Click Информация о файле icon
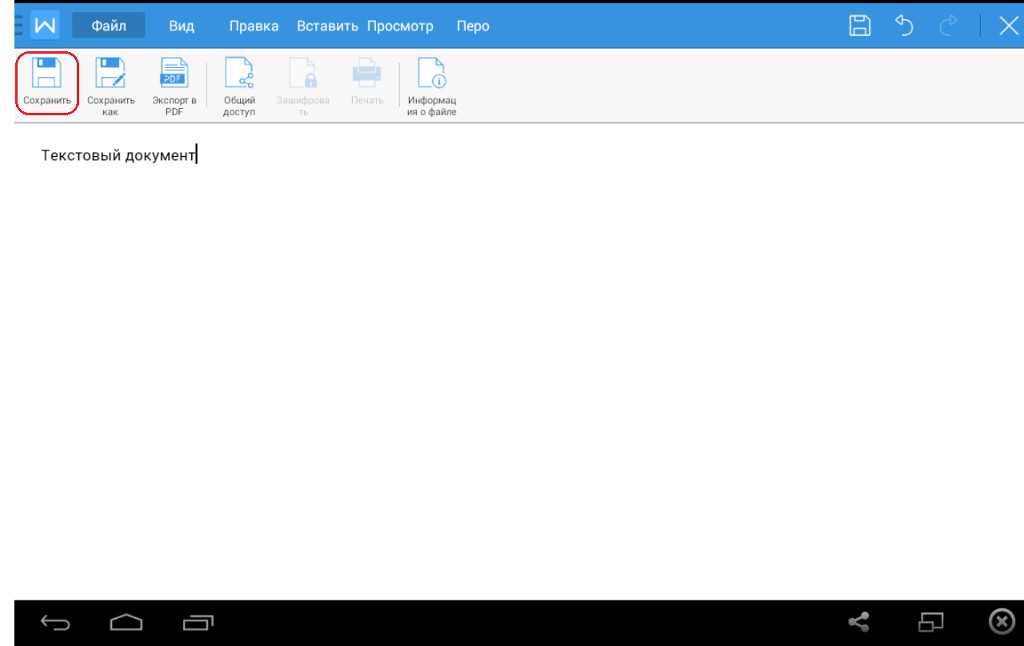The image size is (1024, 646). [431, 76]
